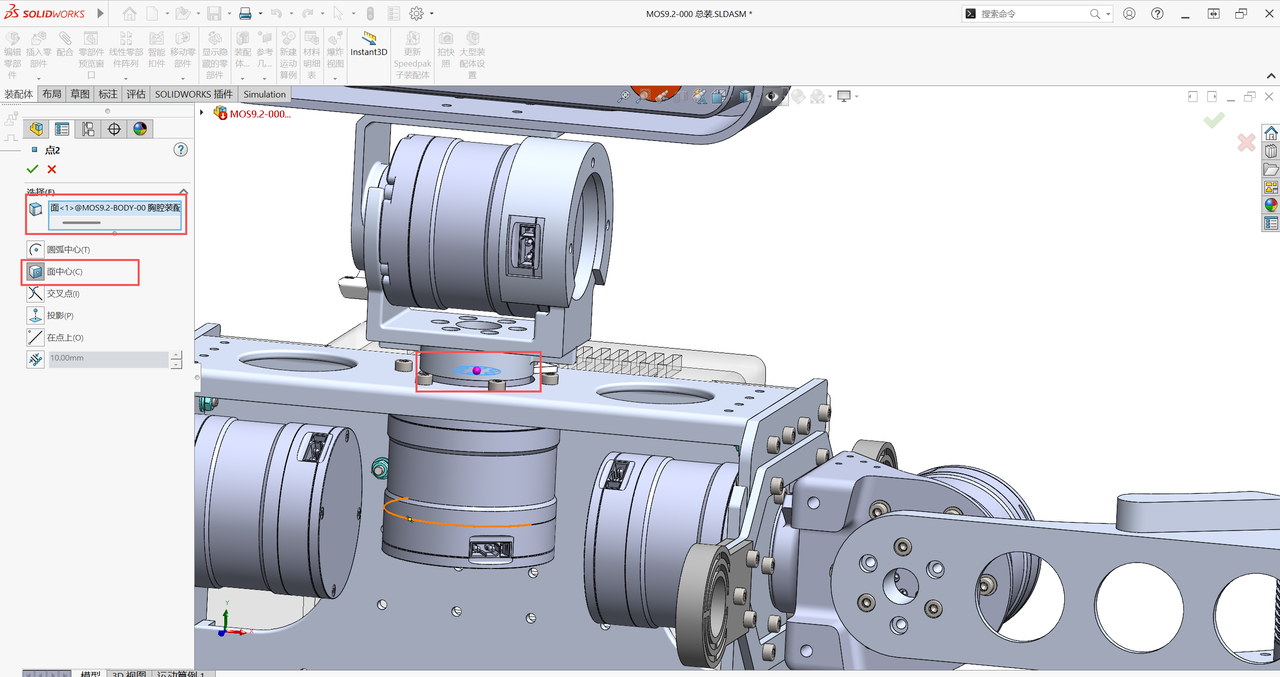Open the SOLIDWORKS 插件 tab
The width and height of the screenshot is (1280, 677).
tap(194, 94)
